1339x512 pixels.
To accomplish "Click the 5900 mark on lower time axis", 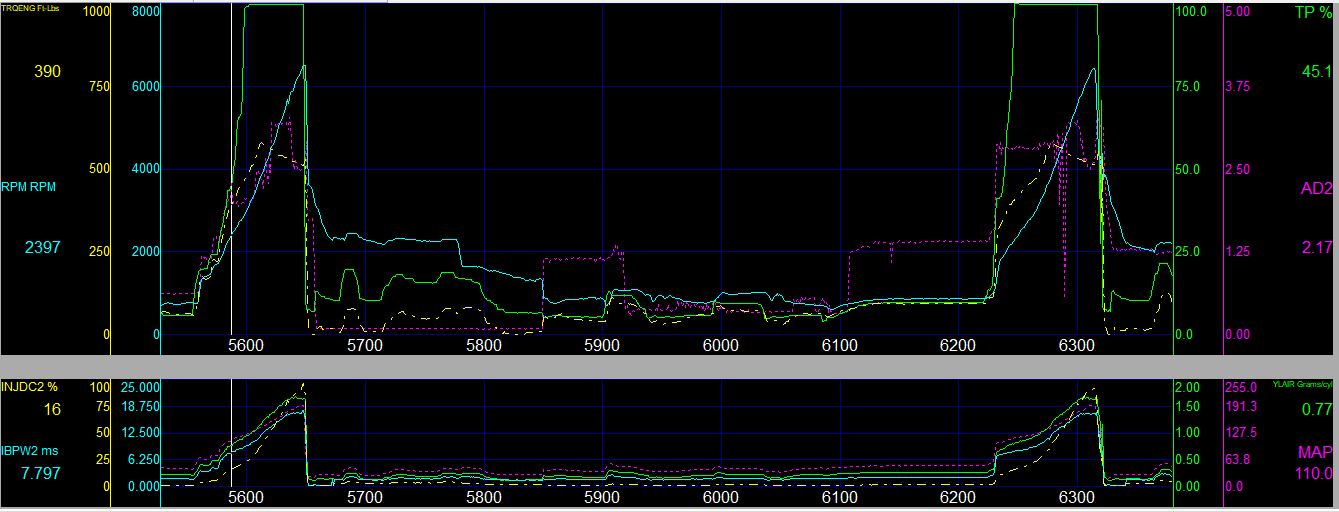I will pos(601,497).
